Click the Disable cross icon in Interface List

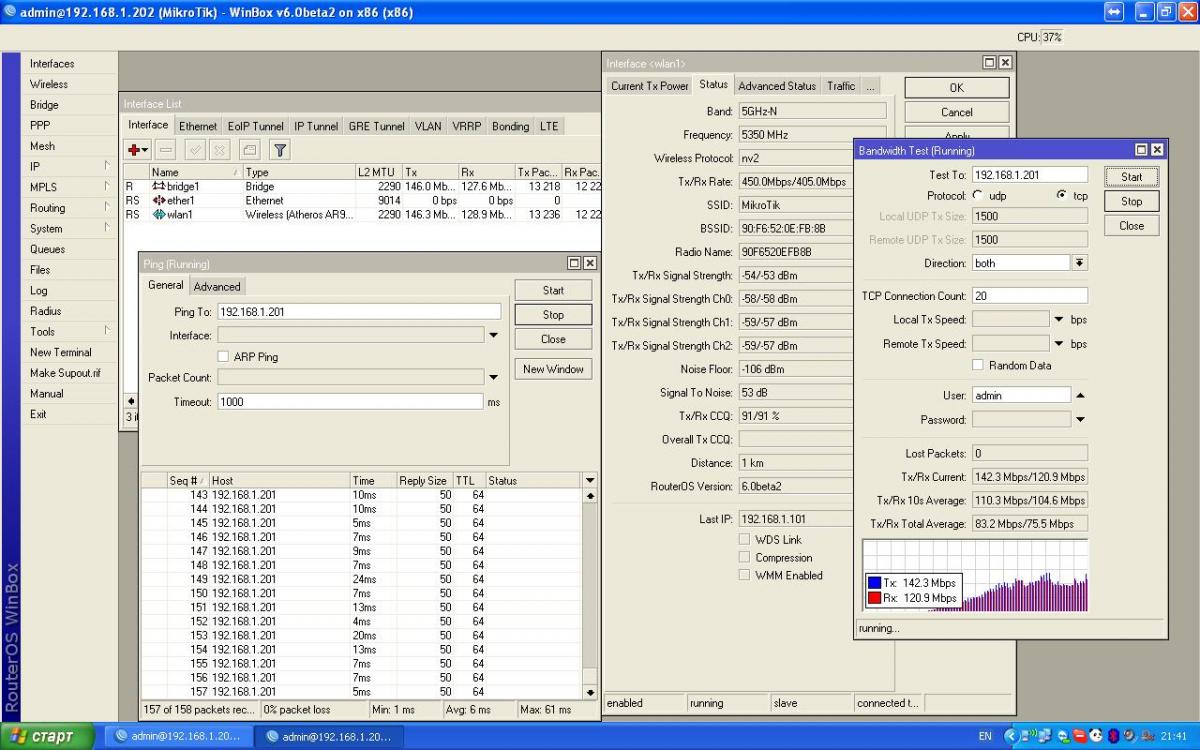click(219, 150)
